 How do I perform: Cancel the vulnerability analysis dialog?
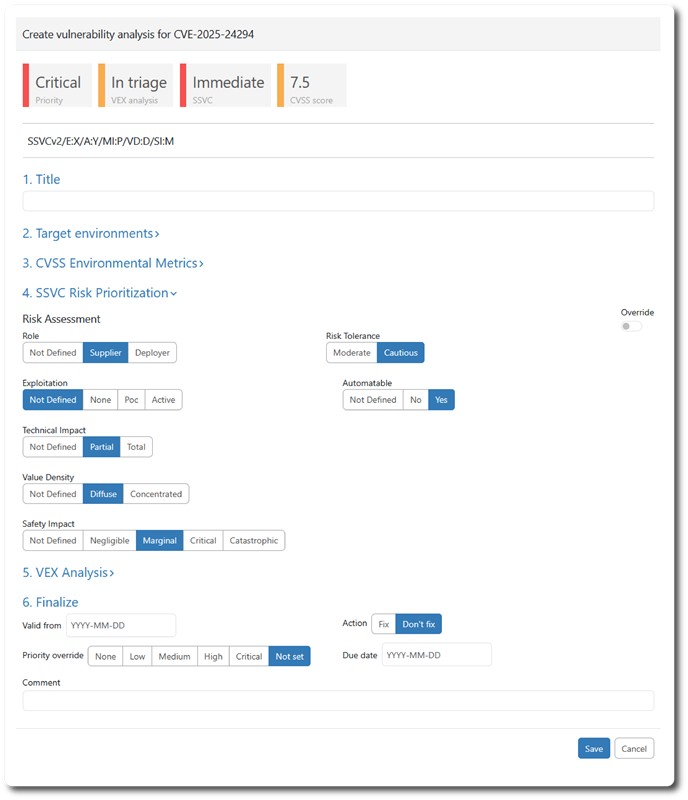(x=634, y=748)
